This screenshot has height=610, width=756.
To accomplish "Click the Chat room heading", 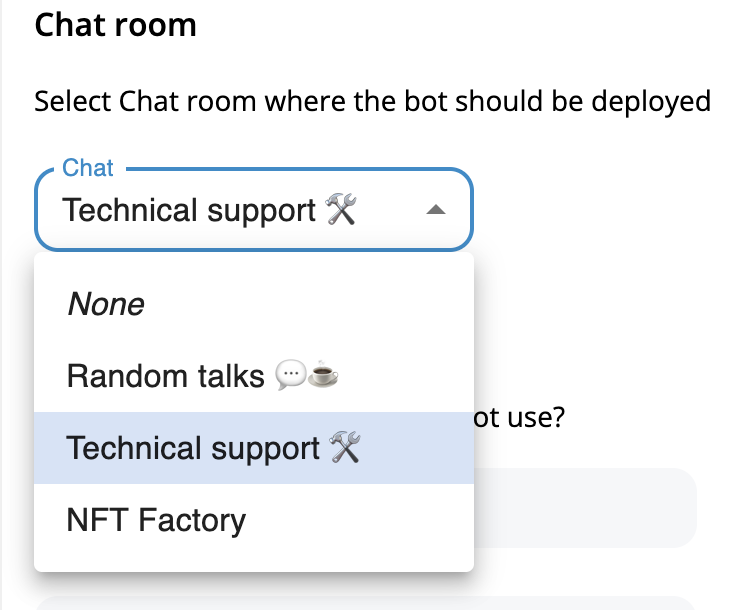I will coord(116,25).
